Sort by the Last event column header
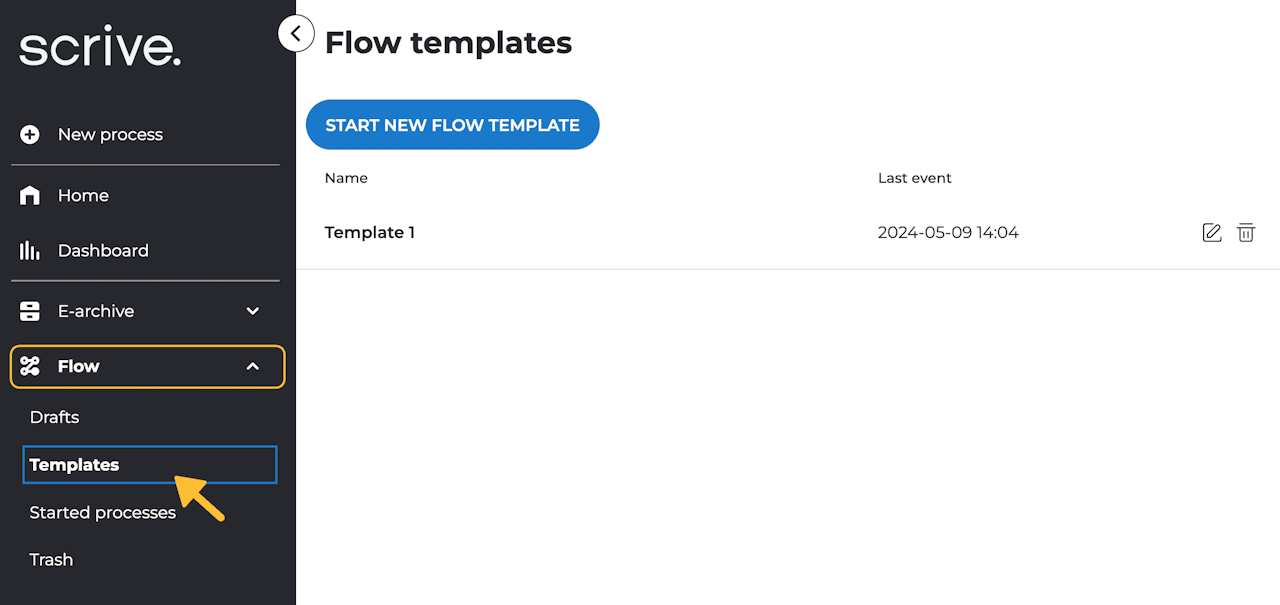Viewport: 1280px width, 605px height. tap(914, 178)
